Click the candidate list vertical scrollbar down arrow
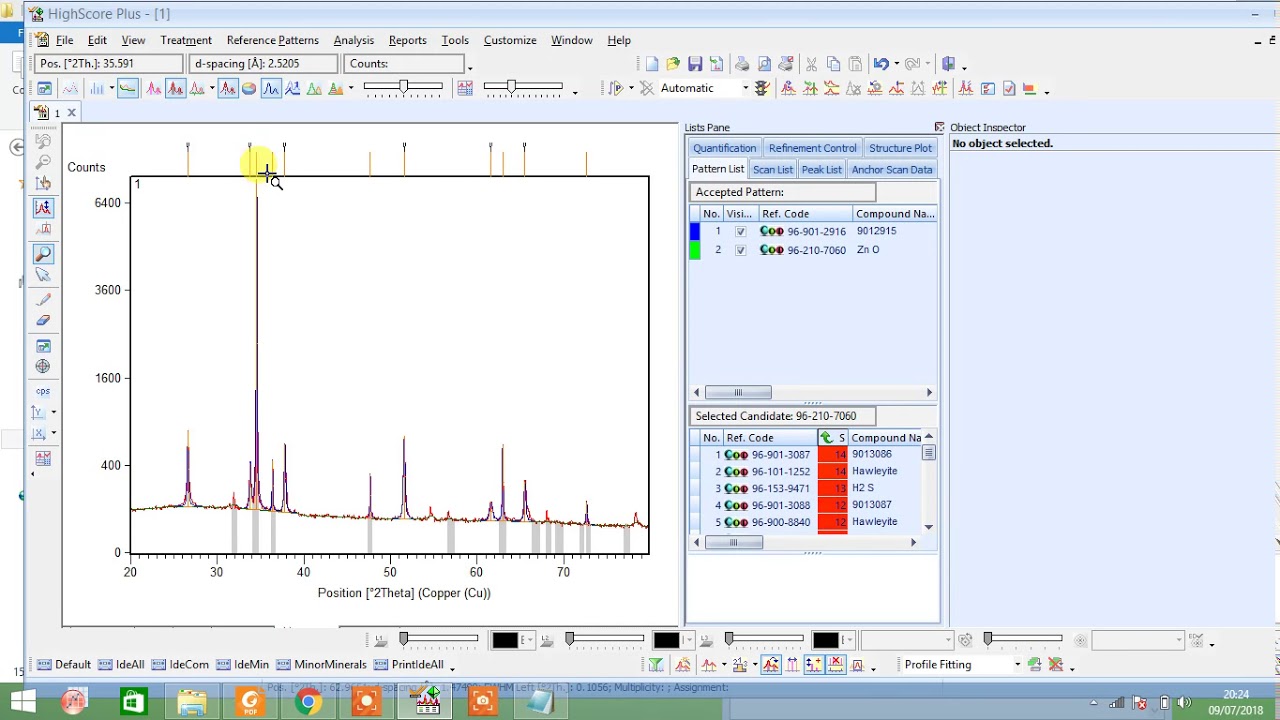Screen dimensions: 1280x720 (929, 526)
